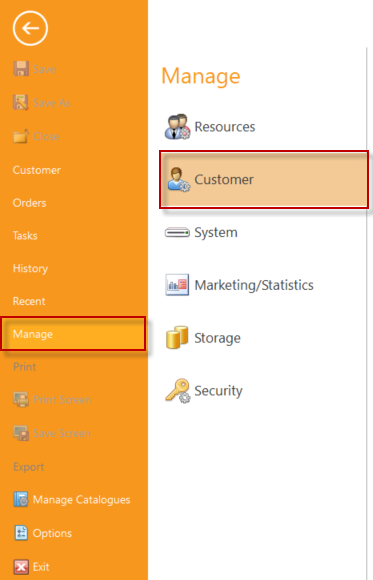Viewport: 373px width, 580px height.
Task: Click the Manage Catalogues icon
Action: click(21, 499)
